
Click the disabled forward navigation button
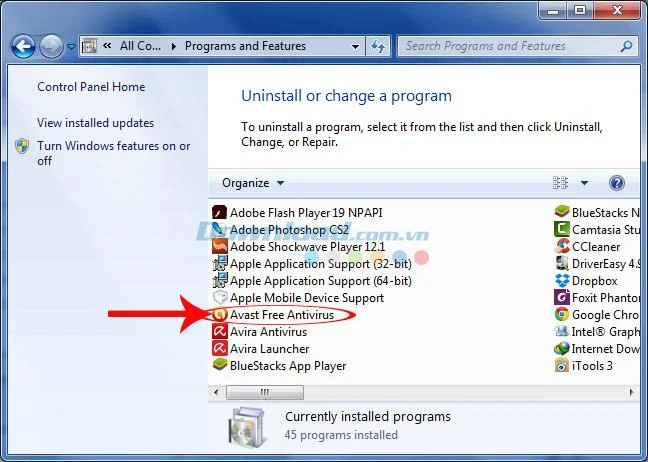tap(51, 46)
